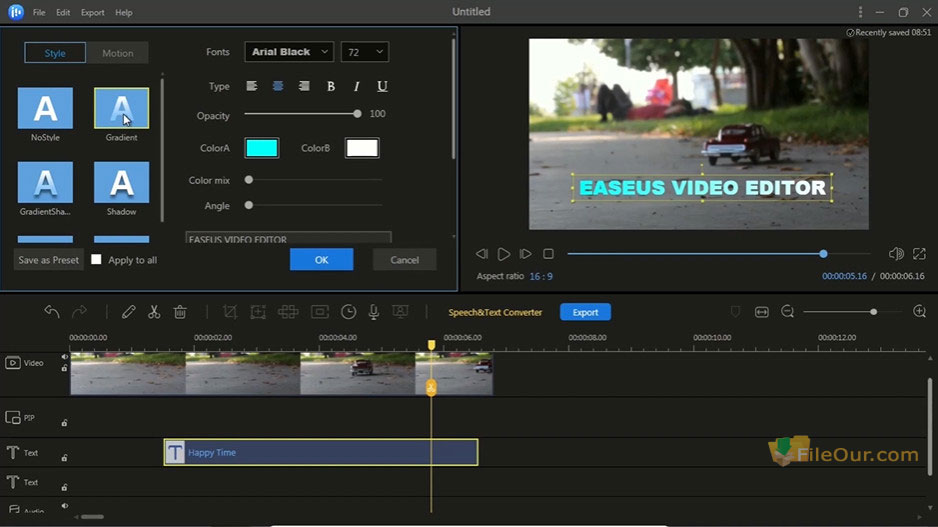
Task: Zoom in the timeline with plus magnifier
Action: click(919, 312)
